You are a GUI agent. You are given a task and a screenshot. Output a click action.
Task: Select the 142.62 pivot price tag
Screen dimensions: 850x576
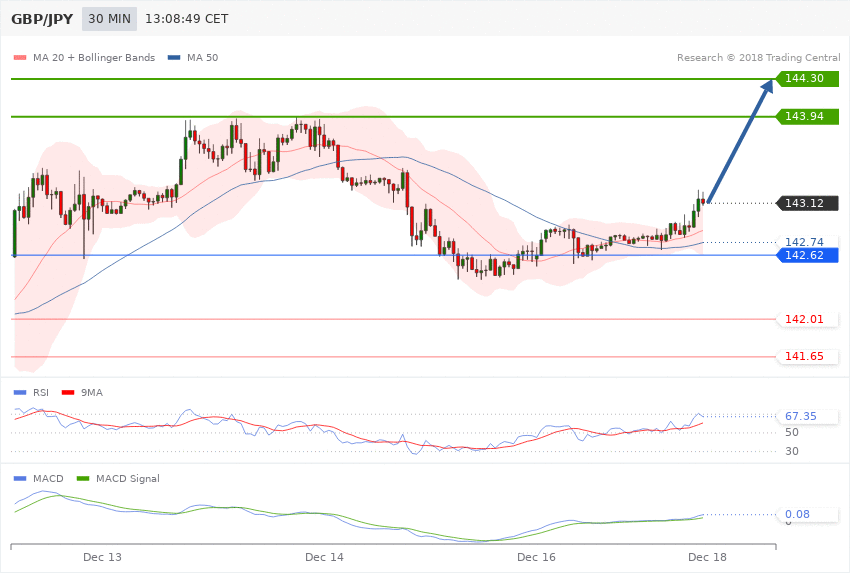(x=807, y=255)
